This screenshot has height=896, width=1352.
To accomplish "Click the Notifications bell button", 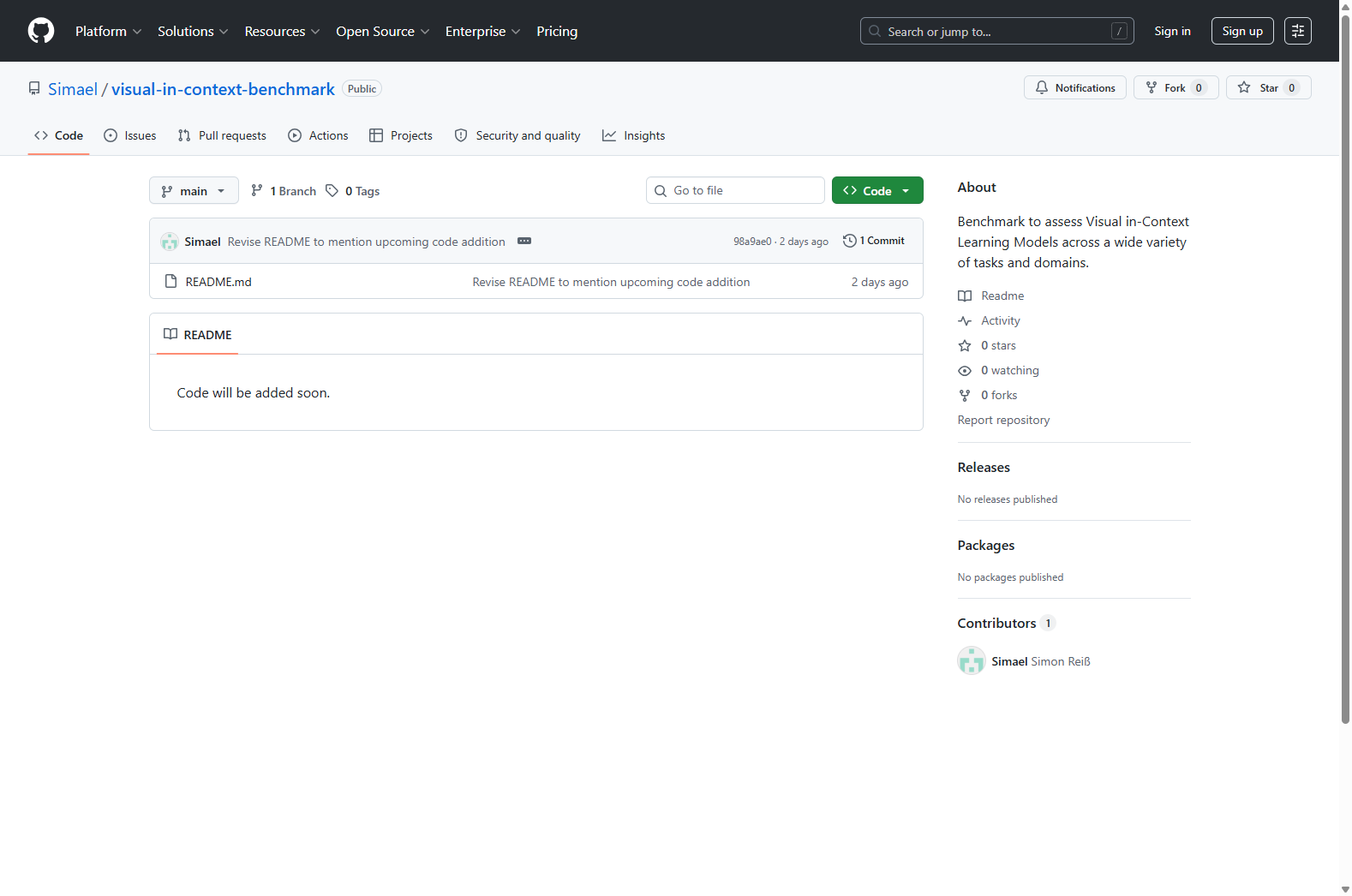I will pyautogui.click(x=1075, y=87).
